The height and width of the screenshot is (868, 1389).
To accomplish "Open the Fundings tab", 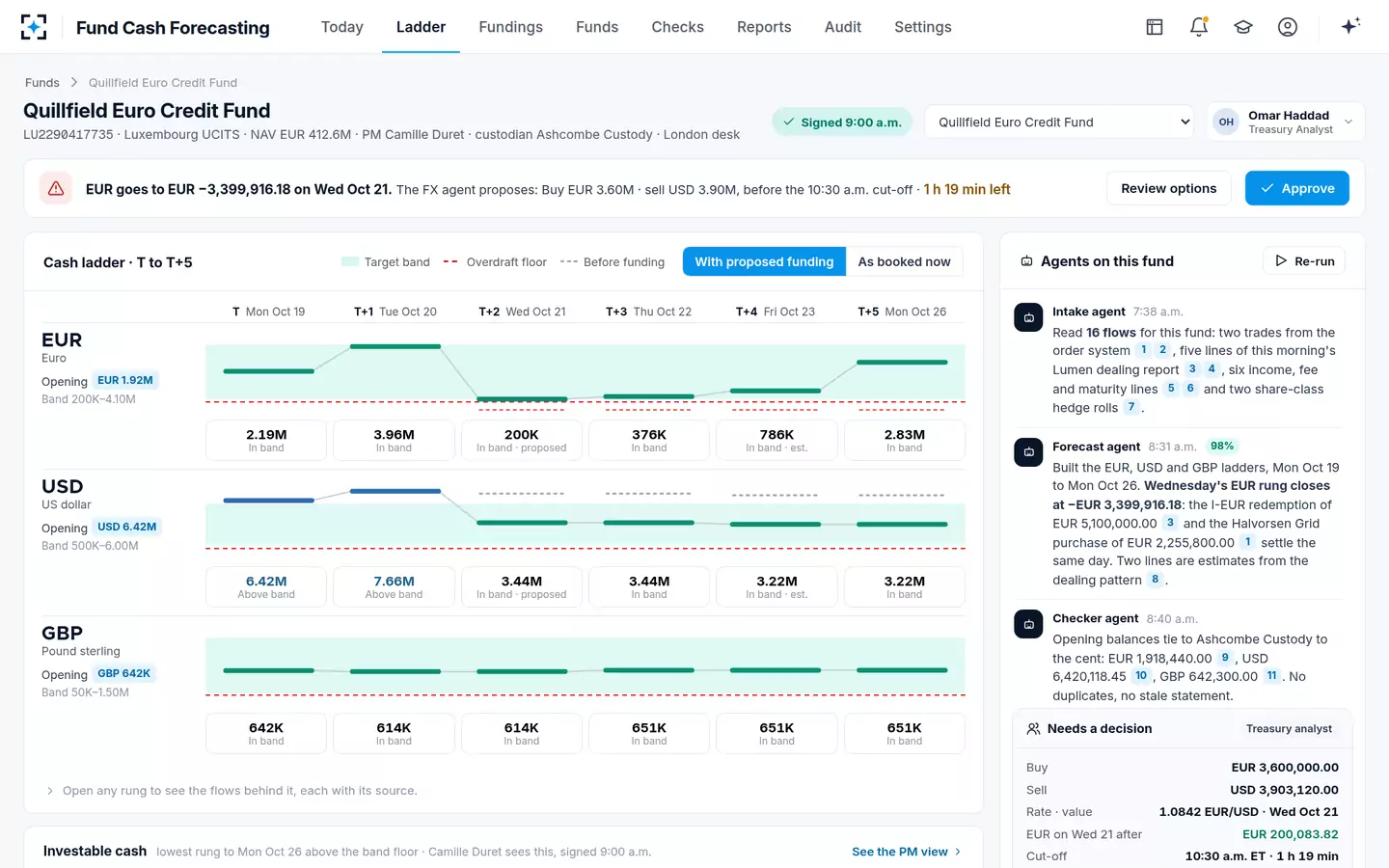I will (x=510, y=27).
